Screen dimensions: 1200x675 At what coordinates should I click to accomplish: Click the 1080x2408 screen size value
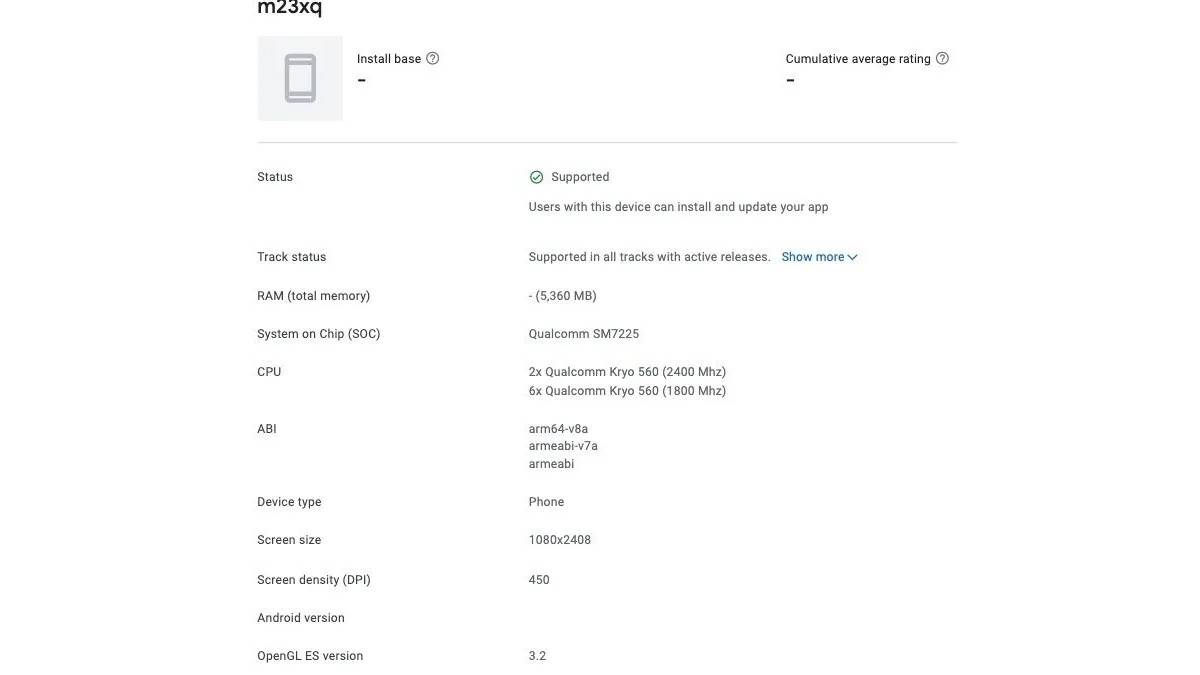560,540
